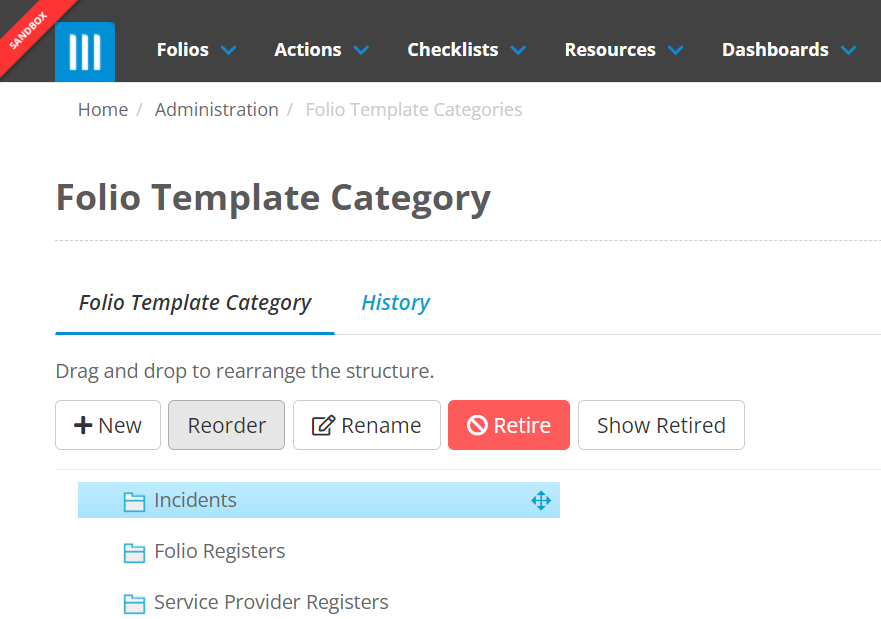Viewport: 881px width, 619px height.
Task: Open the Folios dropdown menu
Action: (x=196, y=50)
